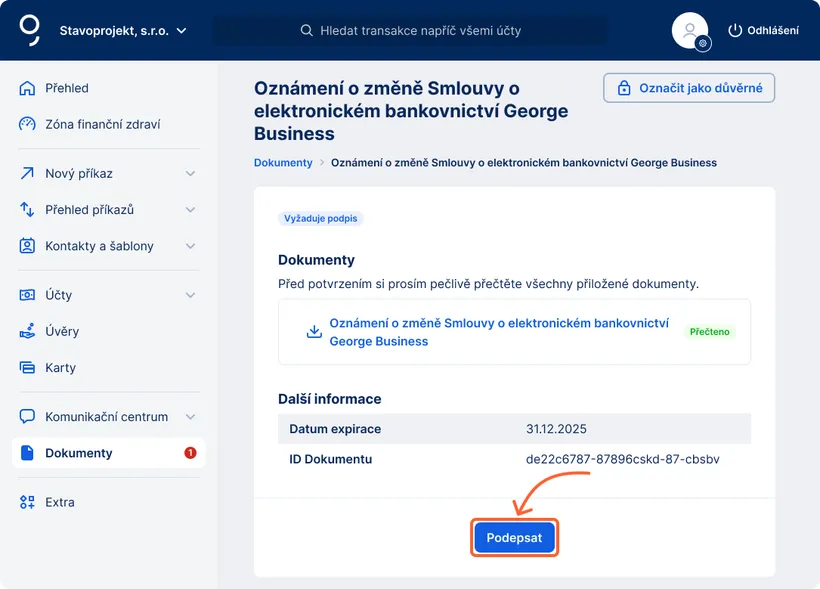Go to Dokumenty breadcrumb link
820x589 pixels.
coord(283,162)
